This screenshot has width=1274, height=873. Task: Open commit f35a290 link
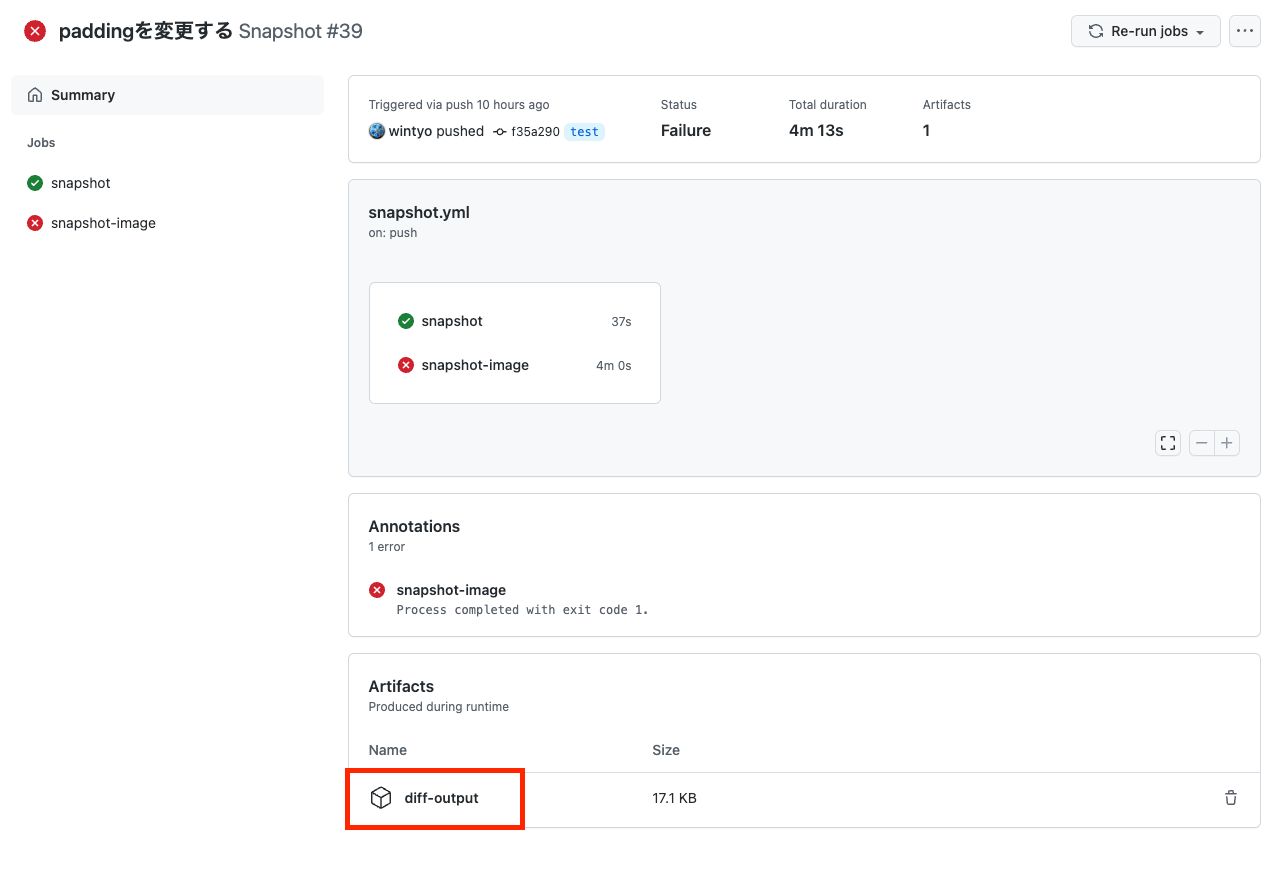coord(535,131)
